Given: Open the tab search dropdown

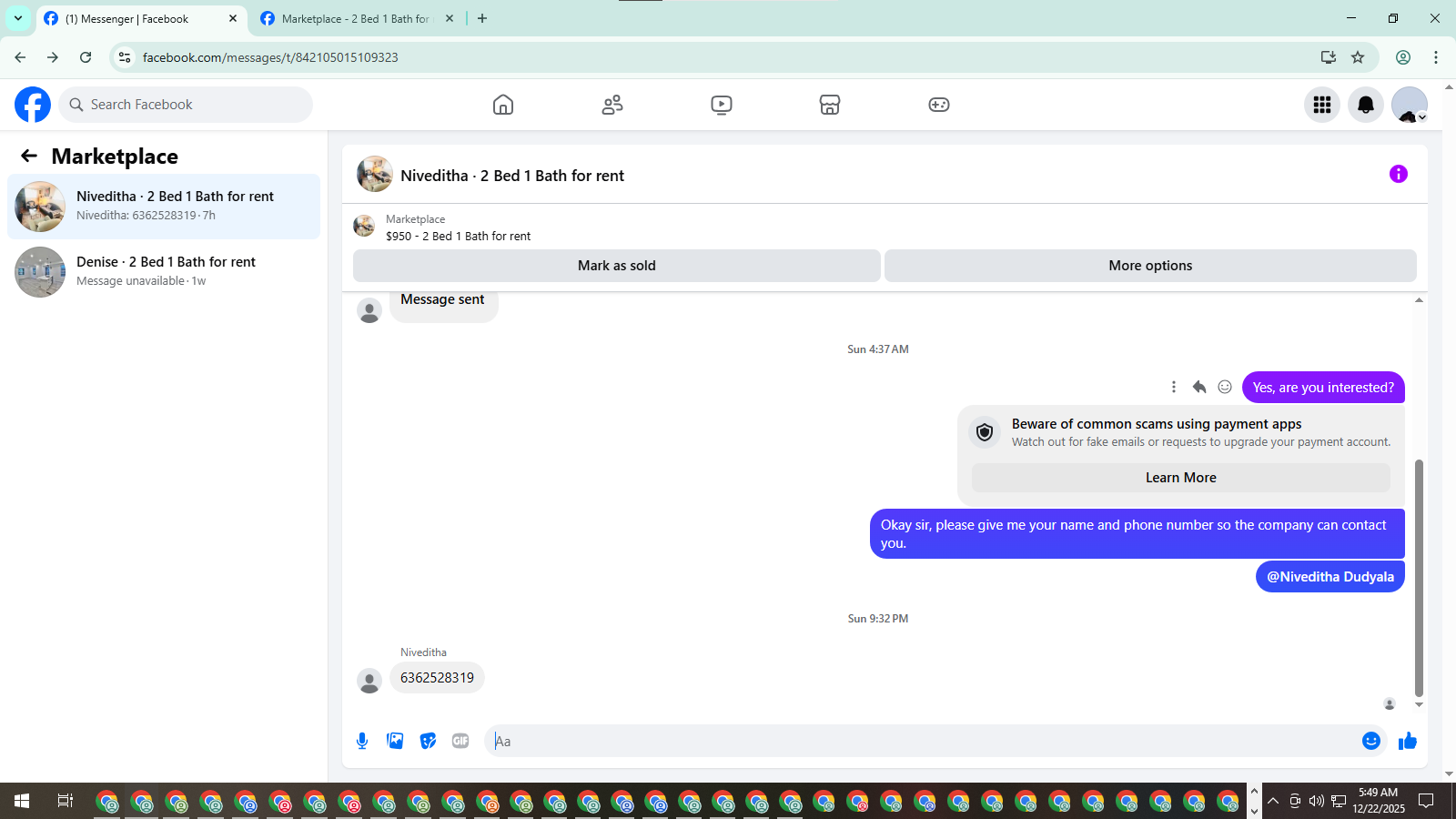Looking at the screenshot, I should (x=18, y=18).
